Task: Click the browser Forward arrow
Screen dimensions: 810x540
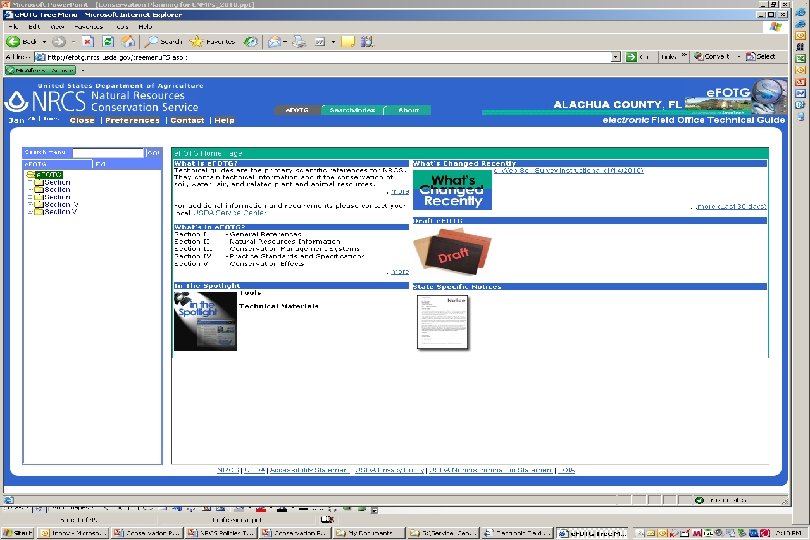Action: click(59, 42)
